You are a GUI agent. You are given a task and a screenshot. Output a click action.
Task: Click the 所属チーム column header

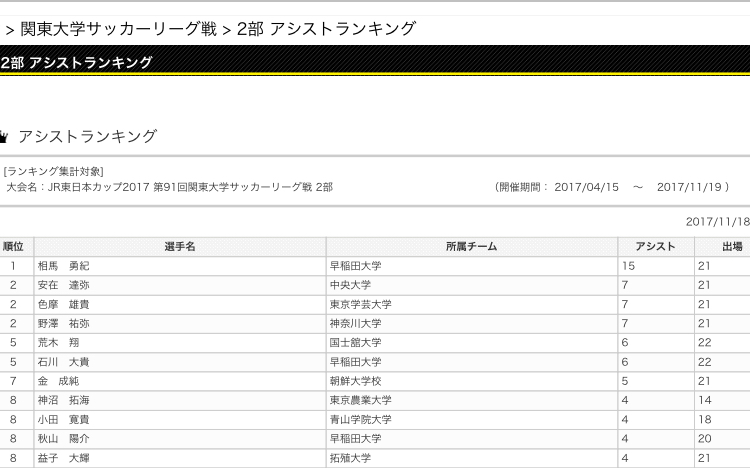472,247
